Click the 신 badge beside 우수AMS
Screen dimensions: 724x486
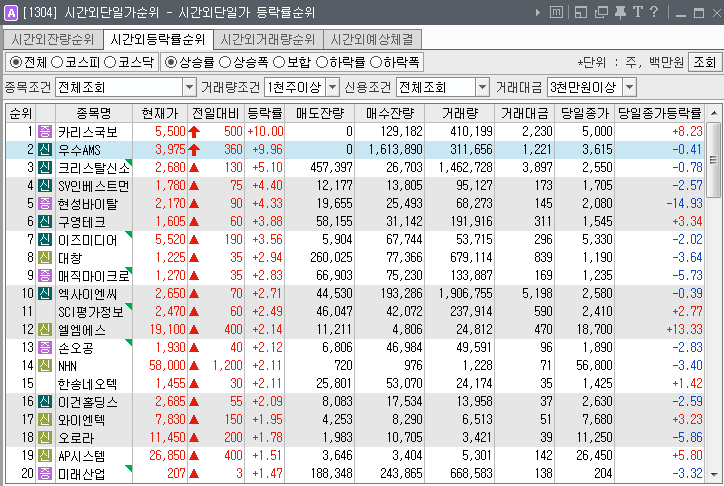45,150
